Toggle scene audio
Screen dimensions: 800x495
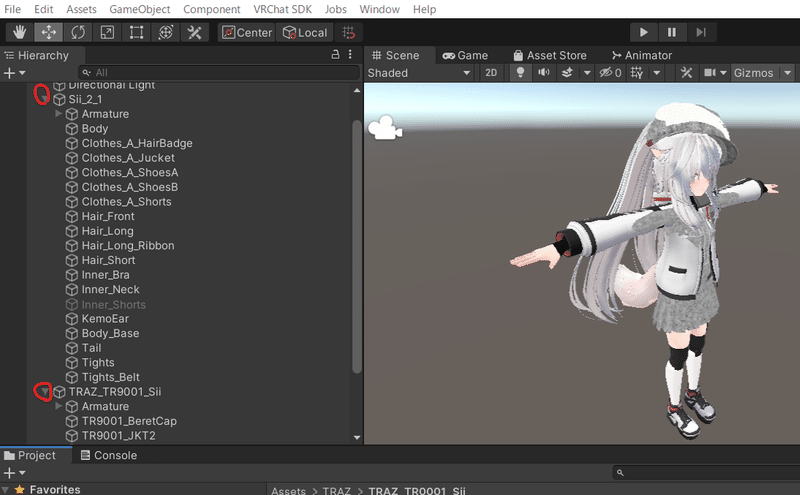click(x=544, y=73)
